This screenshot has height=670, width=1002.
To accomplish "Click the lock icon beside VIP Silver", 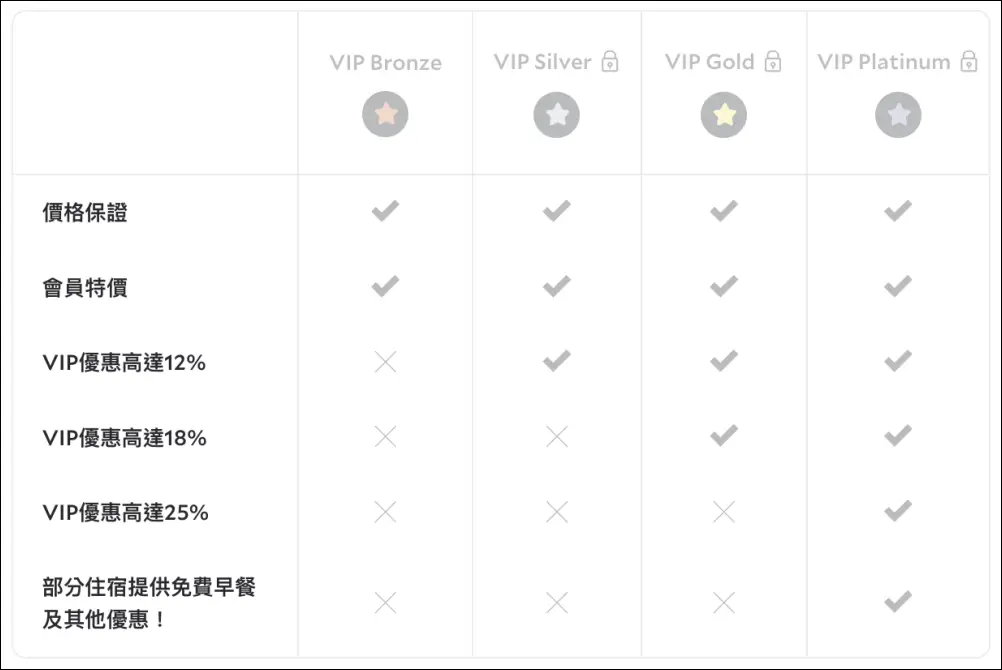I will point(610,62).
